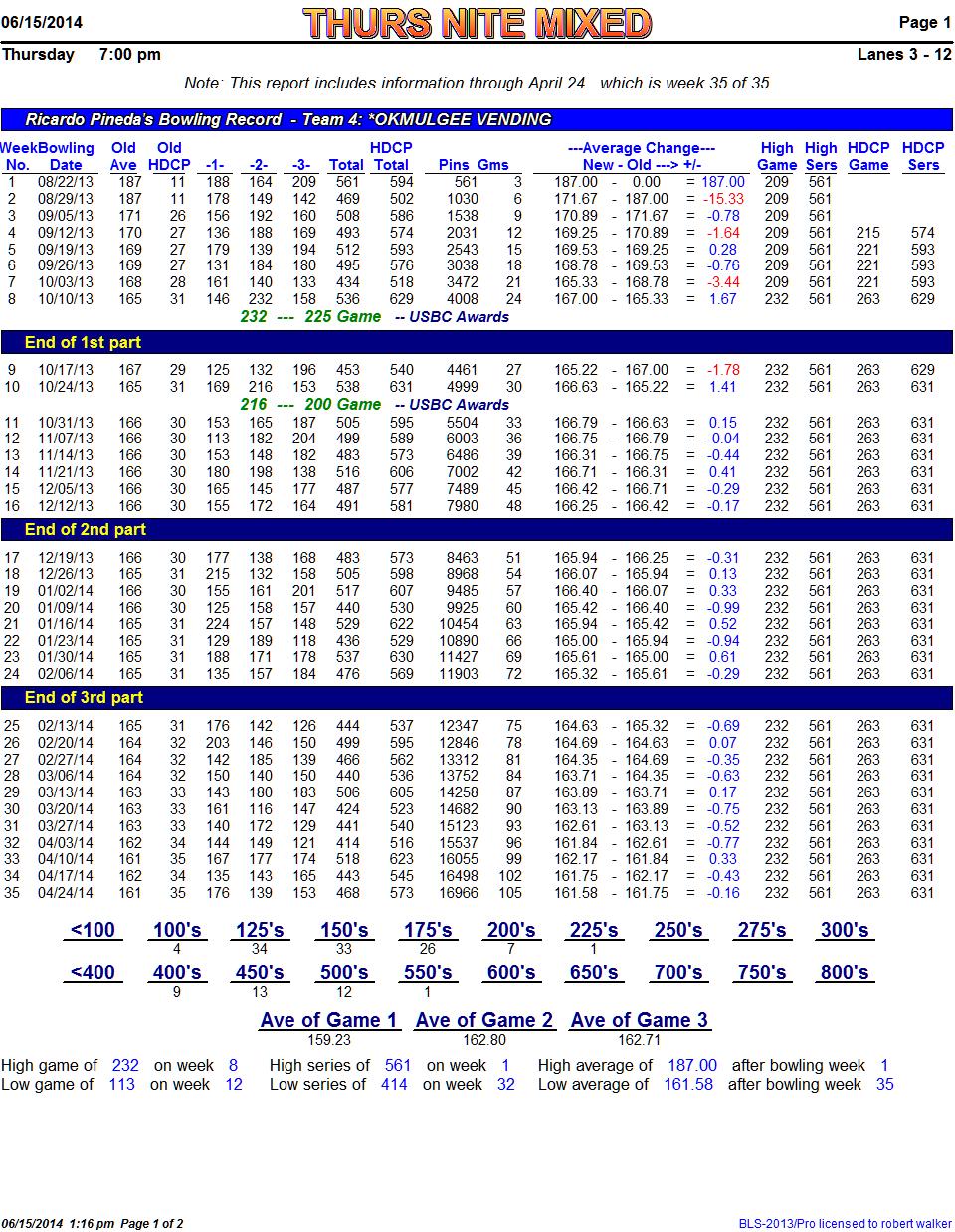Click the 216 --- 200 Game USBC Awards line
The height and width of the screenshot is (1232, 955).
coord(375,405)
